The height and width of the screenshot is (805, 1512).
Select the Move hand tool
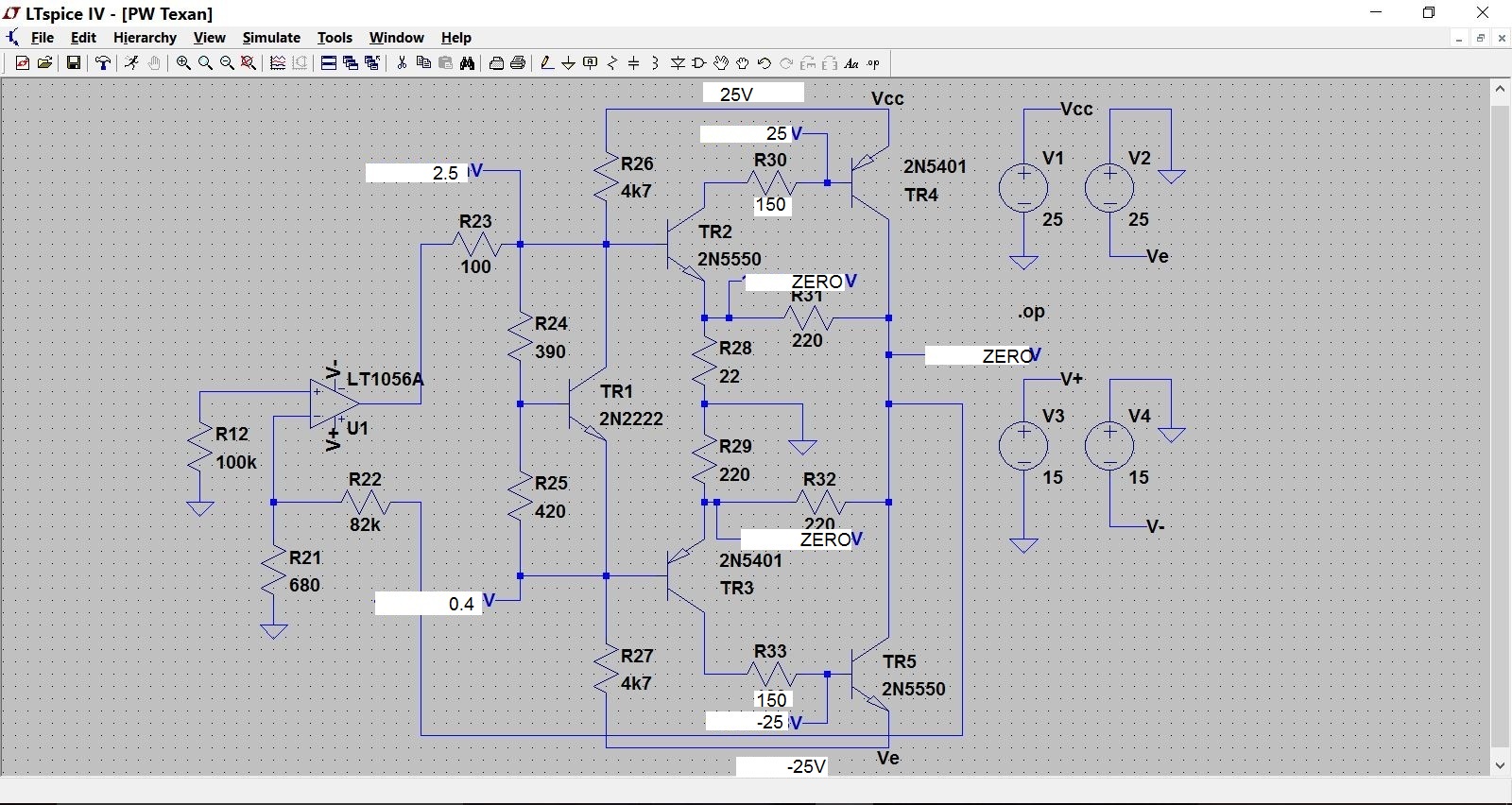721,63
